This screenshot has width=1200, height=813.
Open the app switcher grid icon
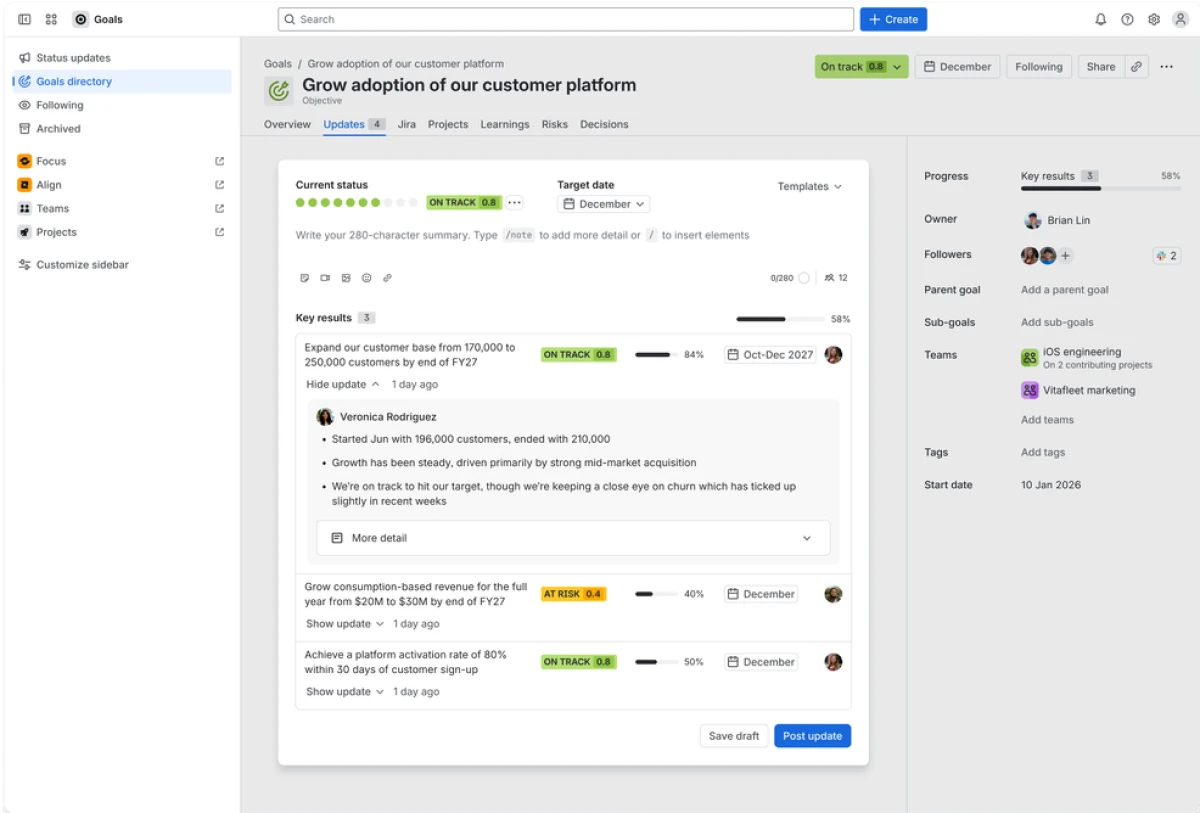50,19
